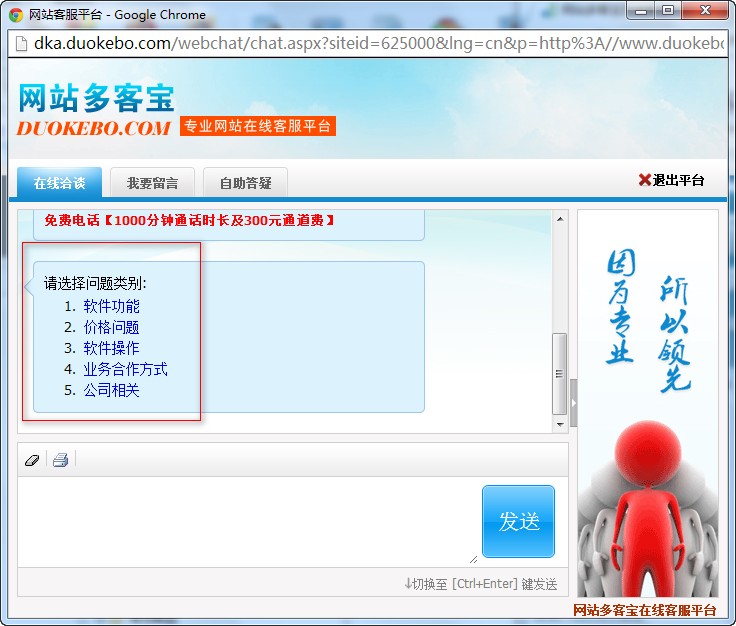Image resolution: width=736 pixels, height=626 pixels.
Task: Select the 在线洽谈 tab
Action: [59, 183]
